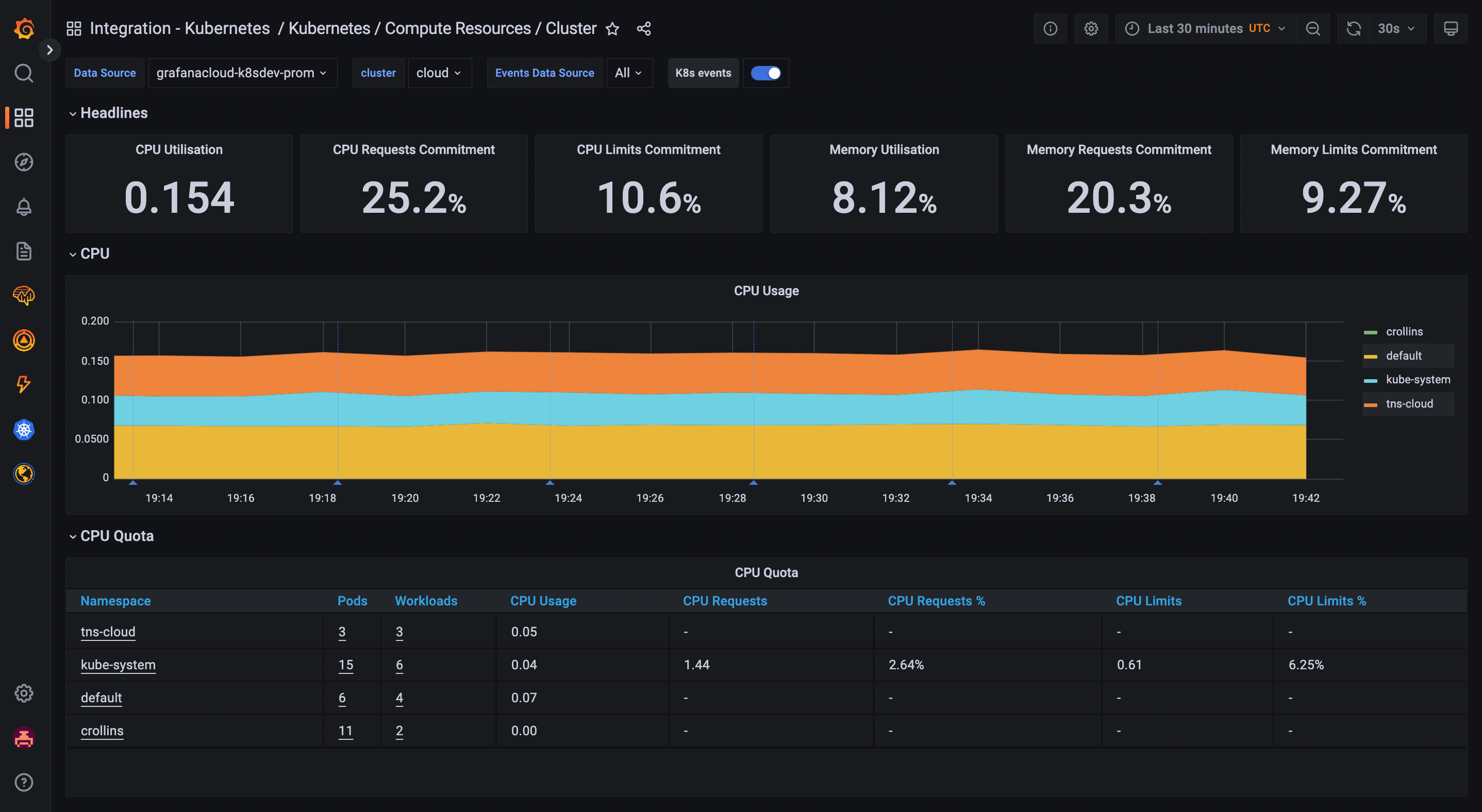Click the event annotation marker near 19:24

[550, 482]
